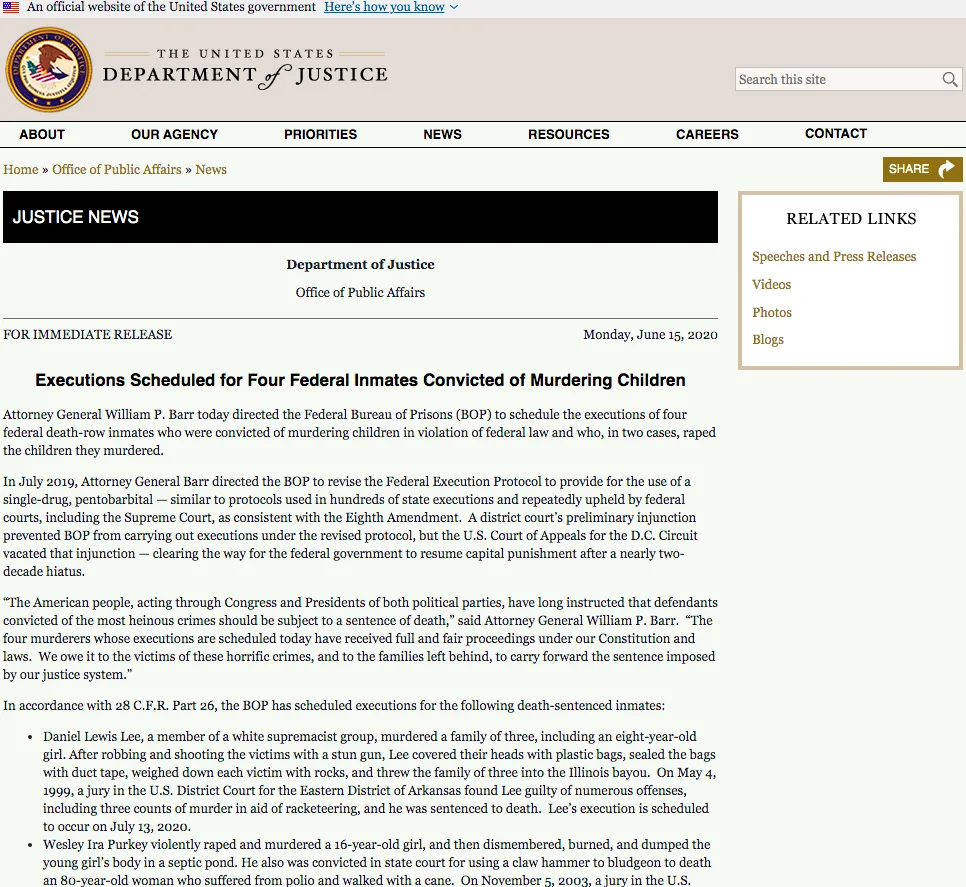Open the ABOUT menu

pos(42,134)
